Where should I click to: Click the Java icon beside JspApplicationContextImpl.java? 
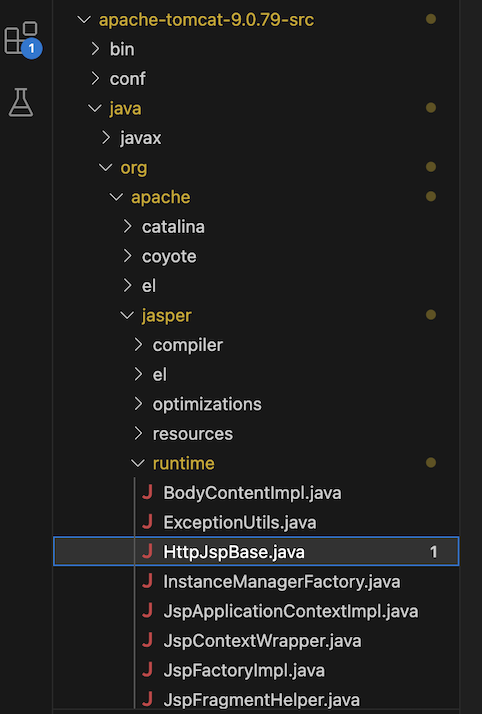pyautogui.click(x=147, y=611)
